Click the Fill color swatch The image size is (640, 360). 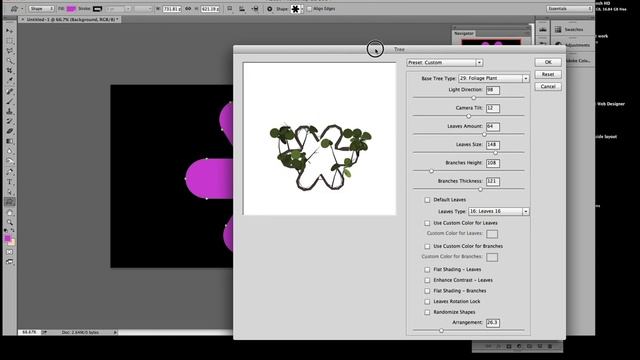pos(71,9)
